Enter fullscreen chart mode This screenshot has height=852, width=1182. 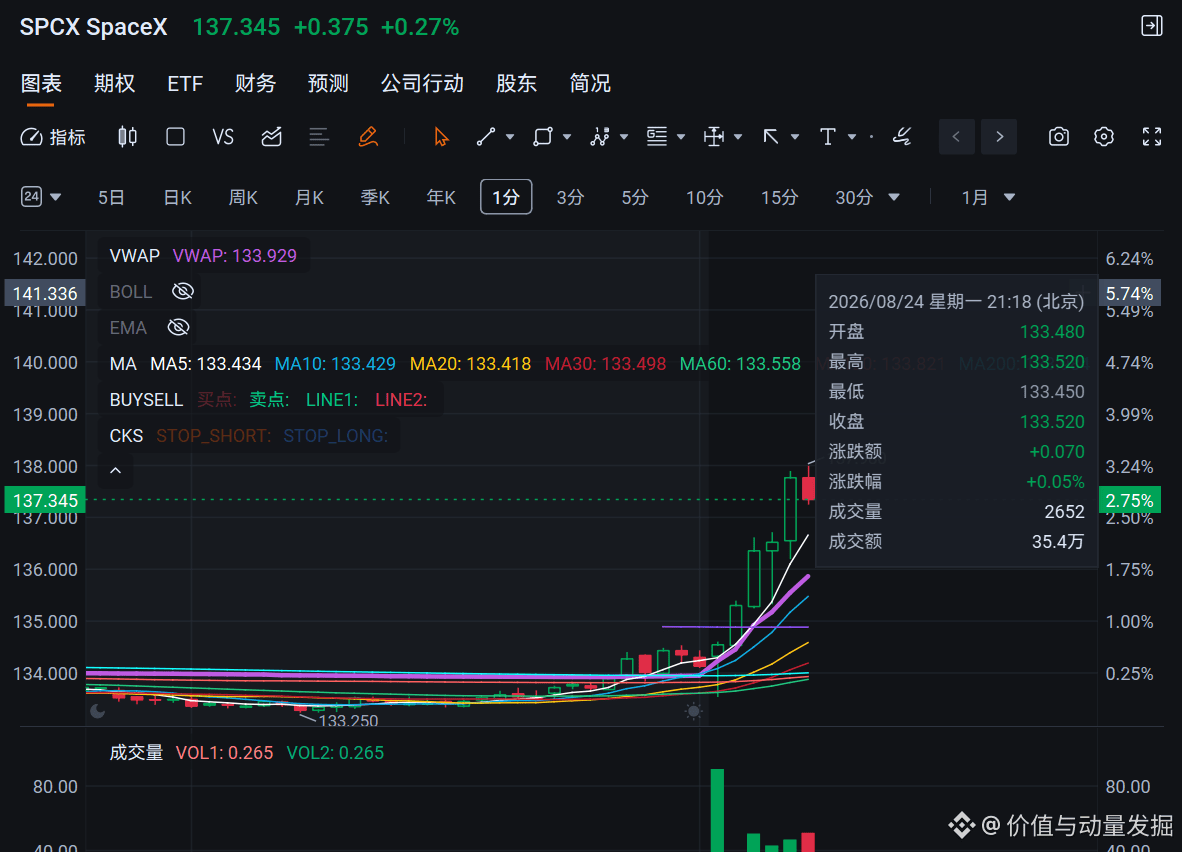coord(1152,137)
